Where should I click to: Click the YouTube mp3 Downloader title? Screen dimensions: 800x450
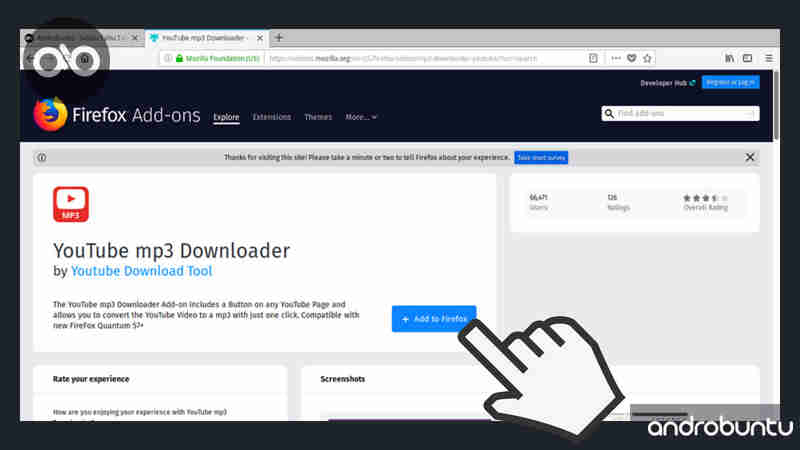coord(171,251)
